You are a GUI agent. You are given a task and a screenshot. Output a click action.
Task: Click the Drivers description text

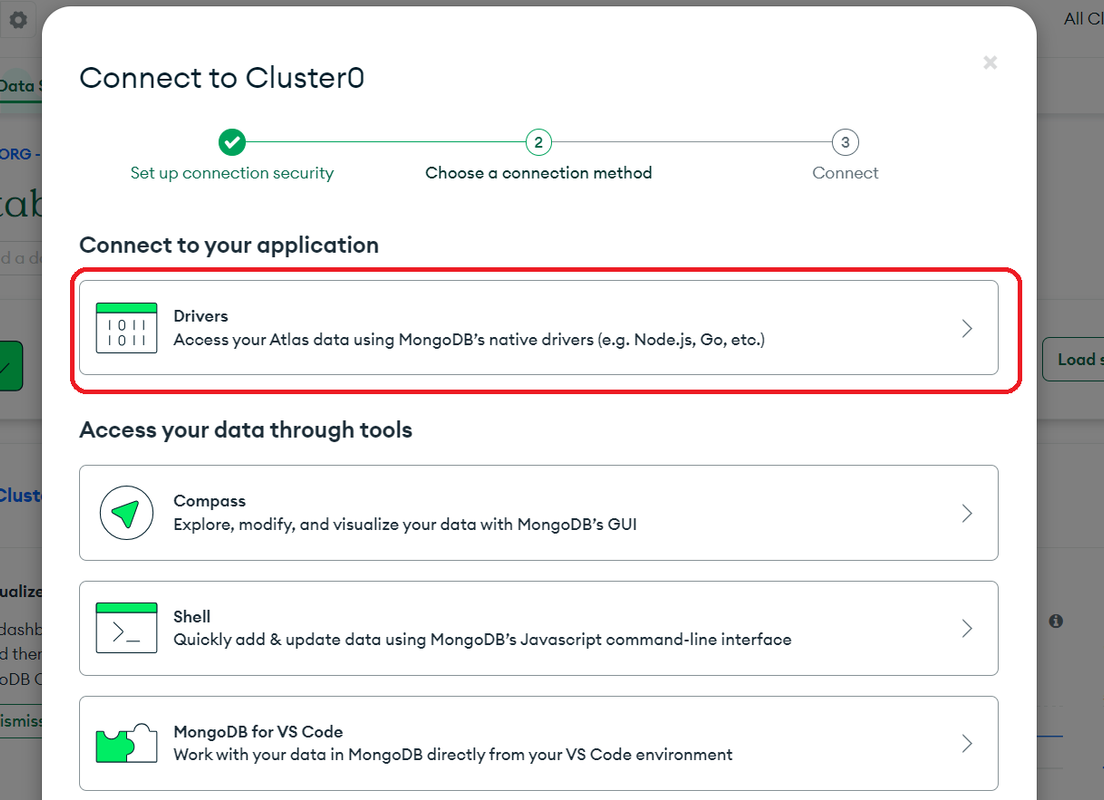pos(469,339)
